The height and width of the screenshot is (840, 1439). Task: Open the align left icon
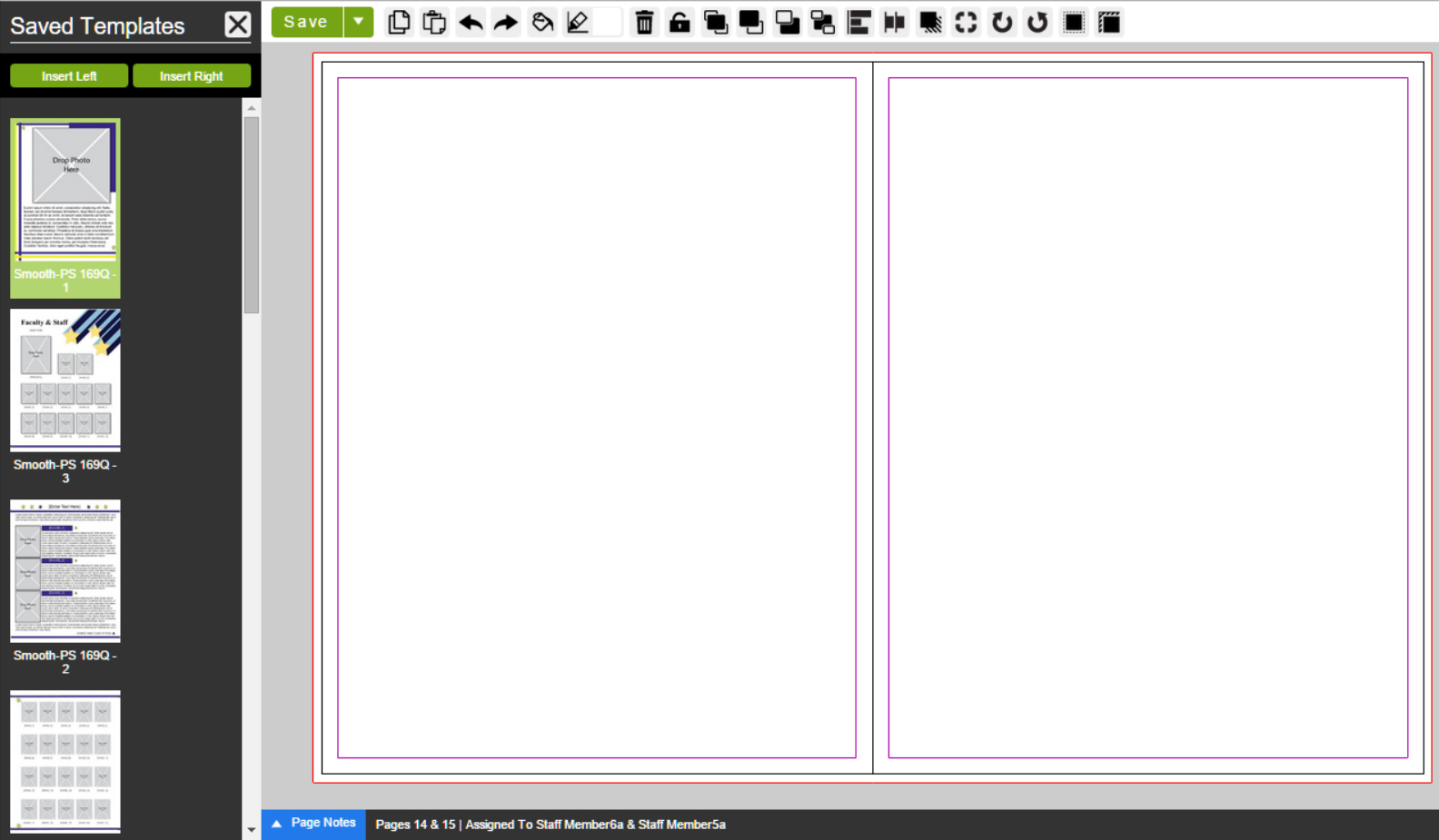858,22
